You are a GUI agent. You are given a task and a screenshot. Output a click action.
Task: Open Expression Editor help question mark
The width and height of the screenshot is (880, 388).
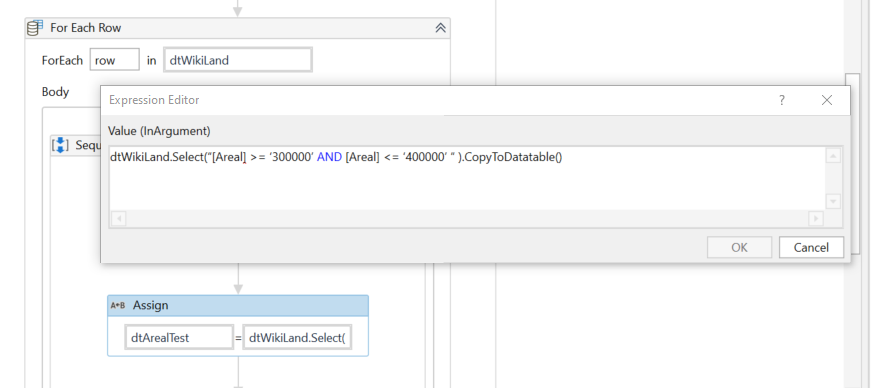point(782,101)
